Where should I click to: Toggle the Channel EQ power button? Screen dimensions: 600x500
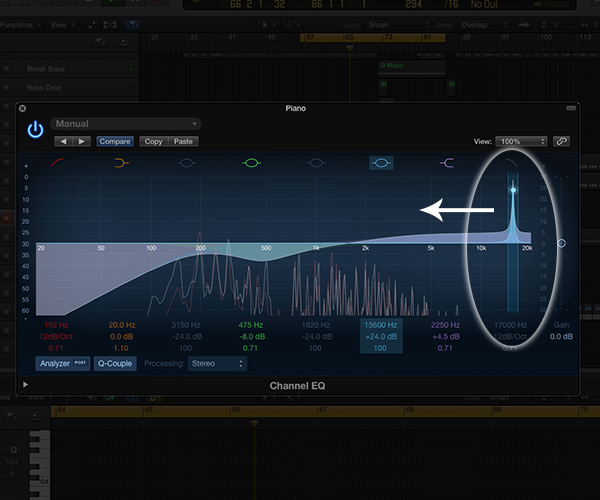click(35, 129)
